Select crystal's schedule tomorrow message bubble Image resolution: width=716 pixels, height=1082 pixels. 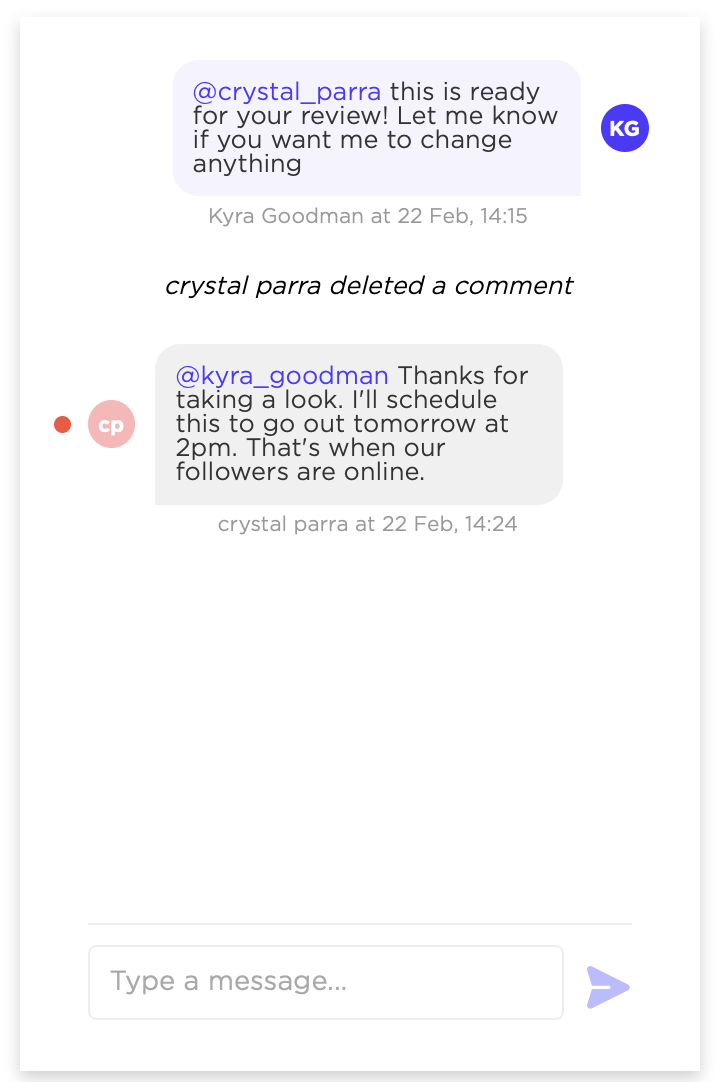[359, 424]
